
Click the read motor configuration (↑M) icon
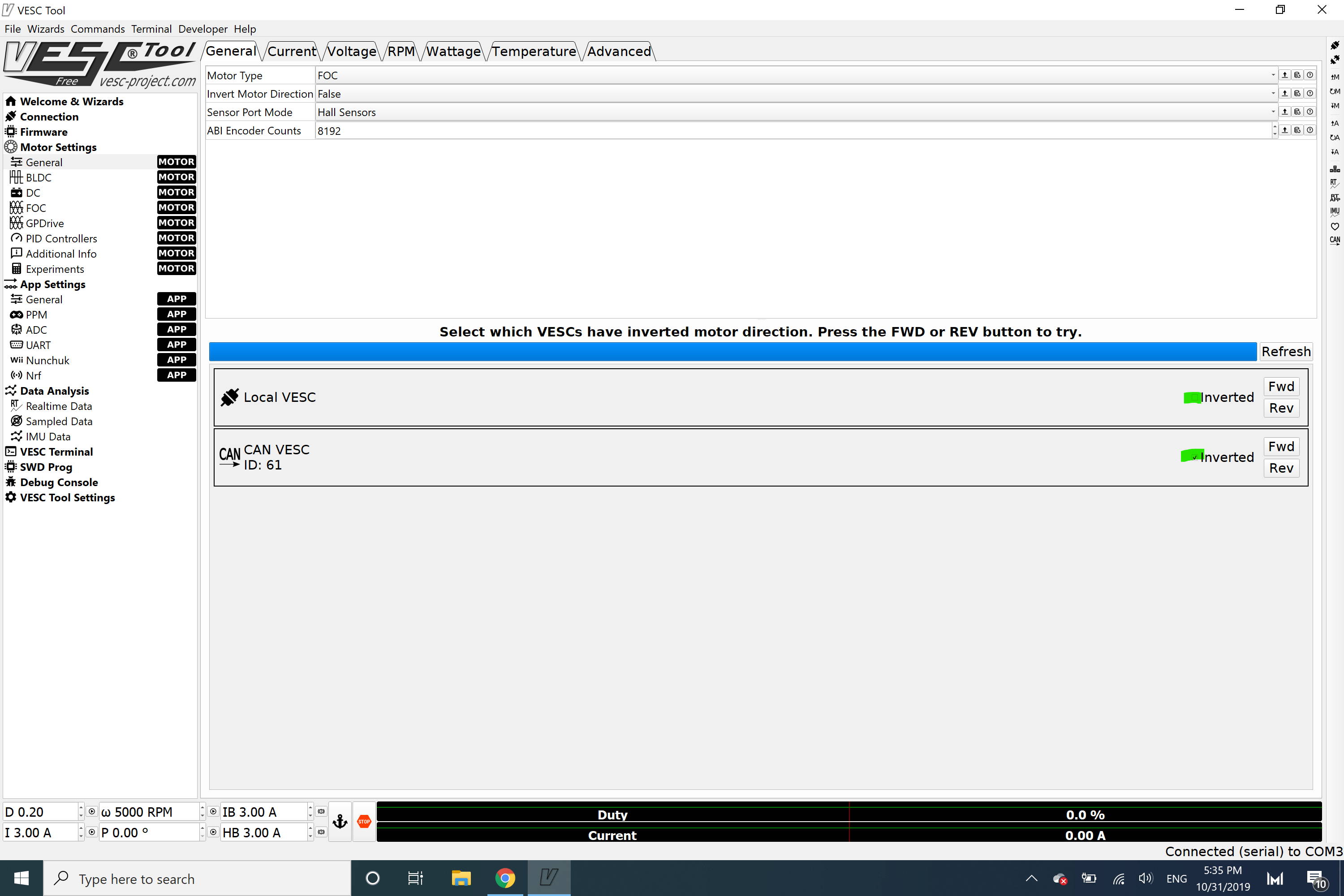(1334, 77)
